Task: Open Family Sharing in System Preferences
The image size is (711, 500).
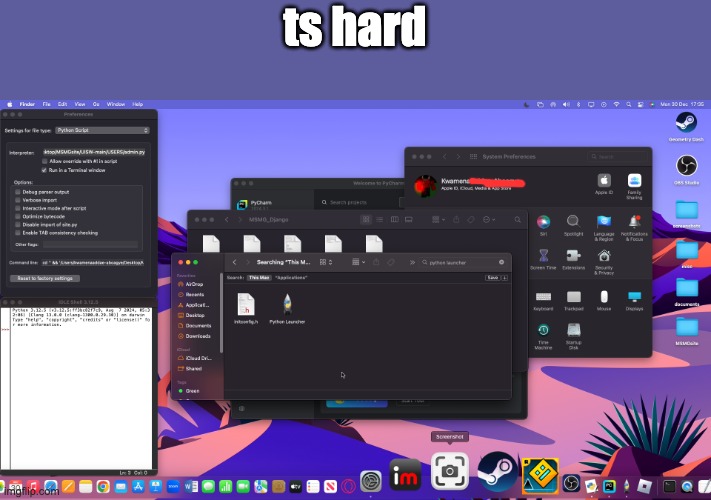Action: (x=634, y=186)
